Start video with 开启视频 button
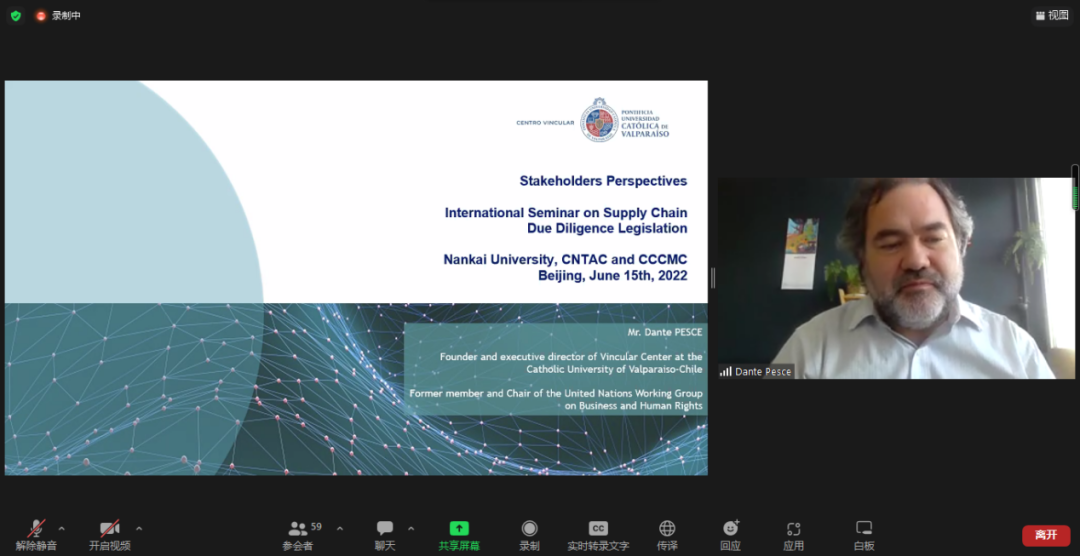 [109, 533]
